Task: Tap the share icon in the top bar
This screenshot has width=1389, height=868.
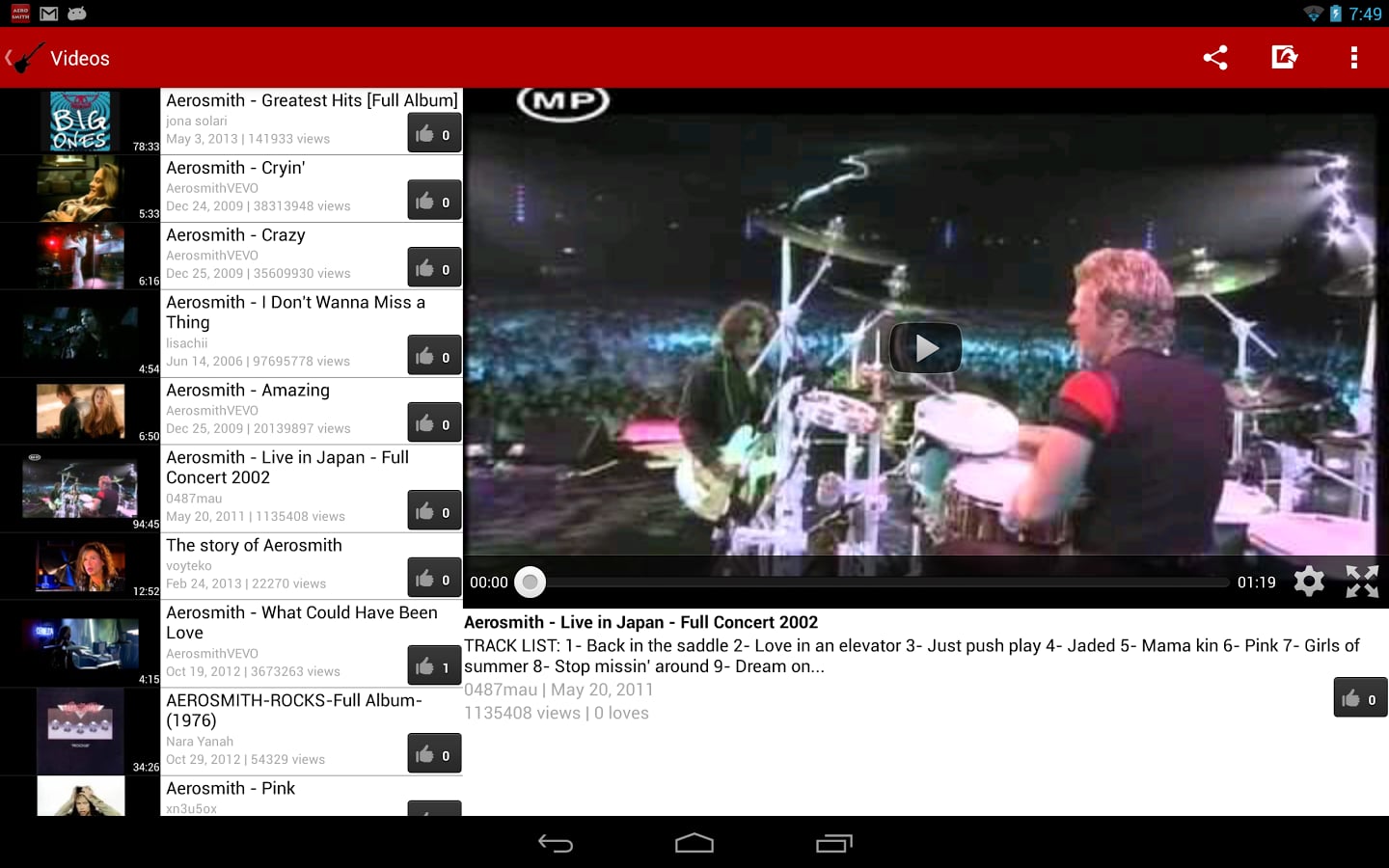Action: click(x=1215, y=58)
